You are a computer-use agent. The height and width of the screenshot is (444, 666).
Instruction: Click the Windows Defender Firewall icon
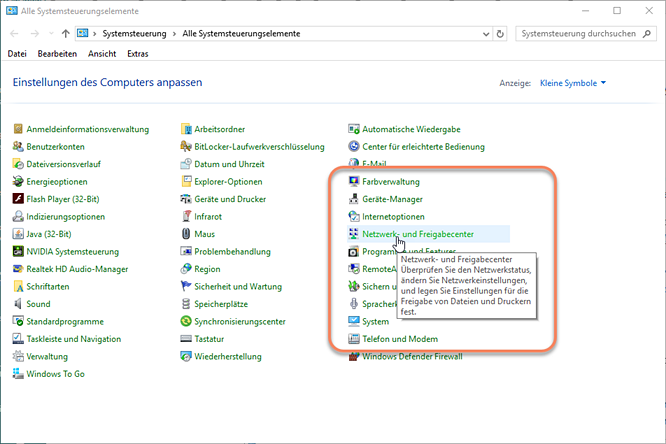coord(354,357)
